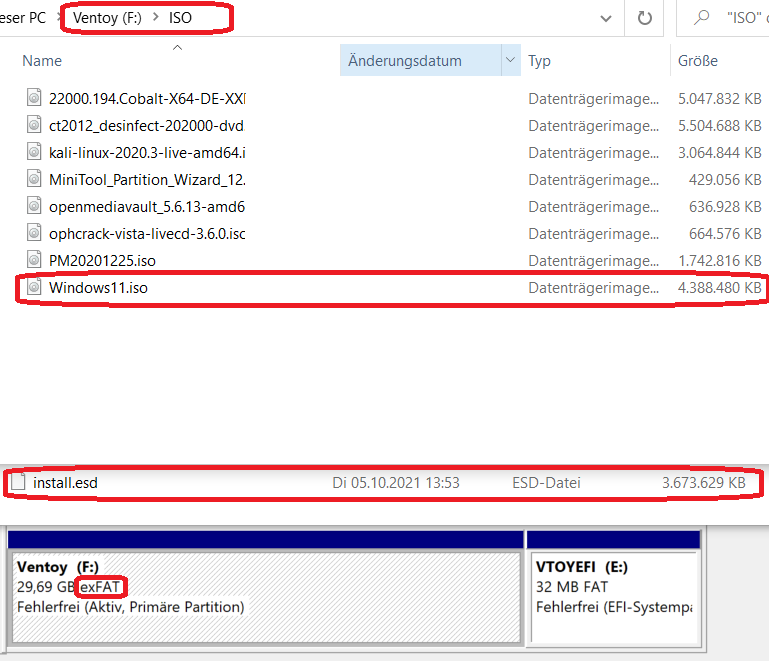Click Datenträgerimage type of PM20201225.iso row
769x661 pixels.
click(x=593, y=261)
